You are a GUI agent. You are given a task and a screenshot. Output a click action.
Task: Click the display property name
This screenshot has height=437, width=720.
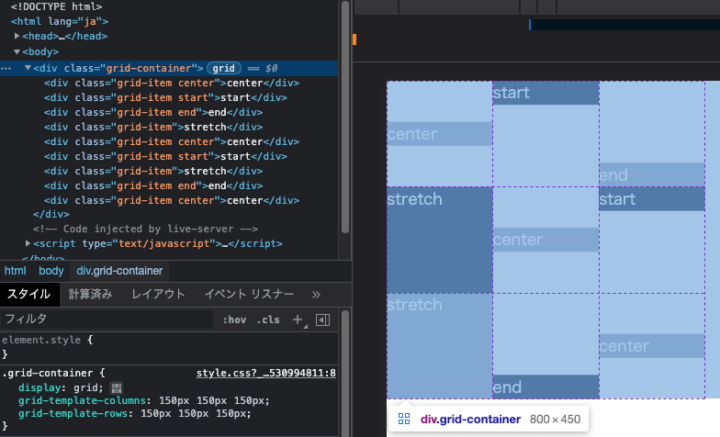point(39,388)
